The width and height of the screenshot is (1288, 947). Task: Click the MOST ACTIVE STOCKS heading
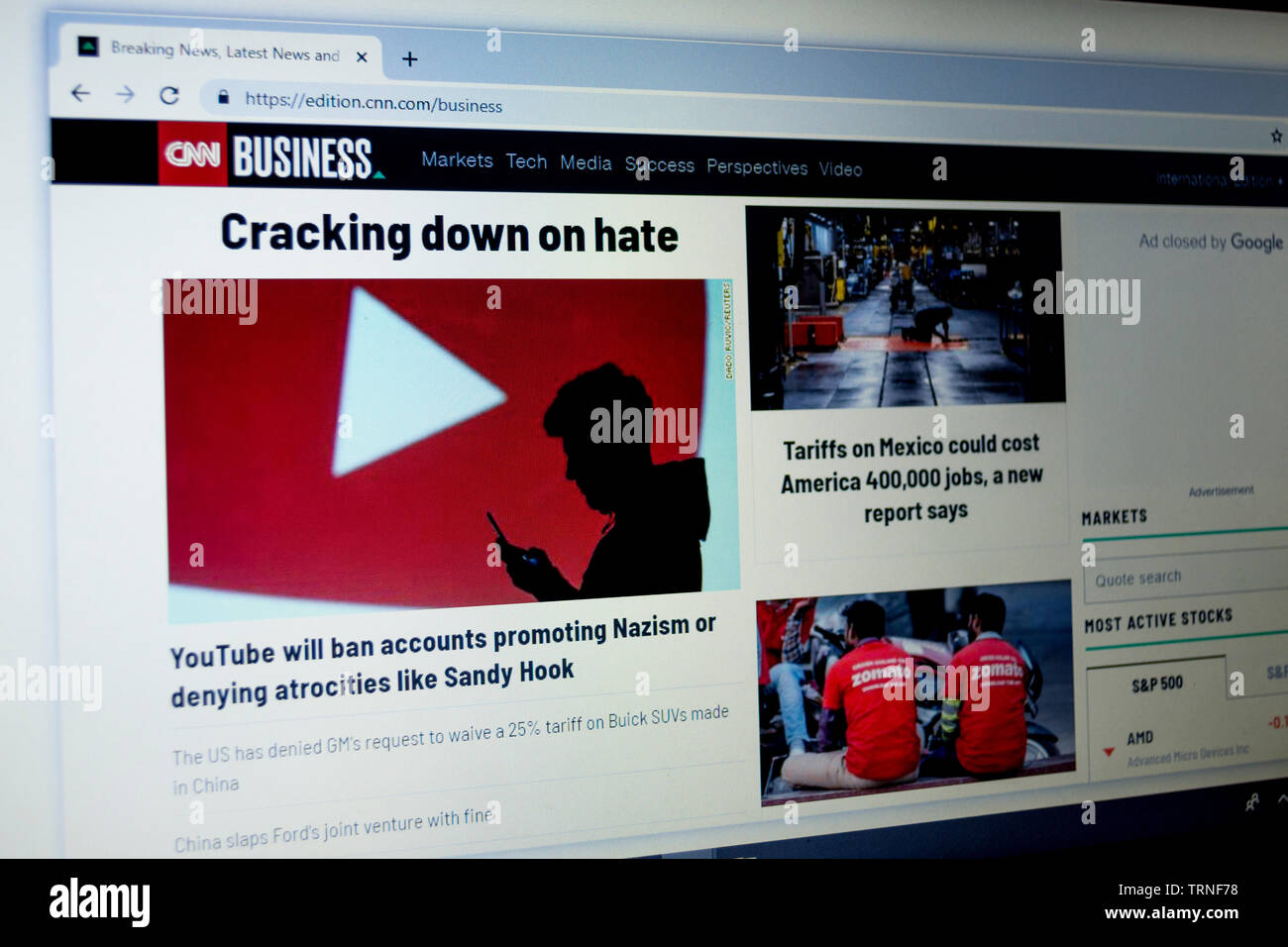(x=1158, y=621)
